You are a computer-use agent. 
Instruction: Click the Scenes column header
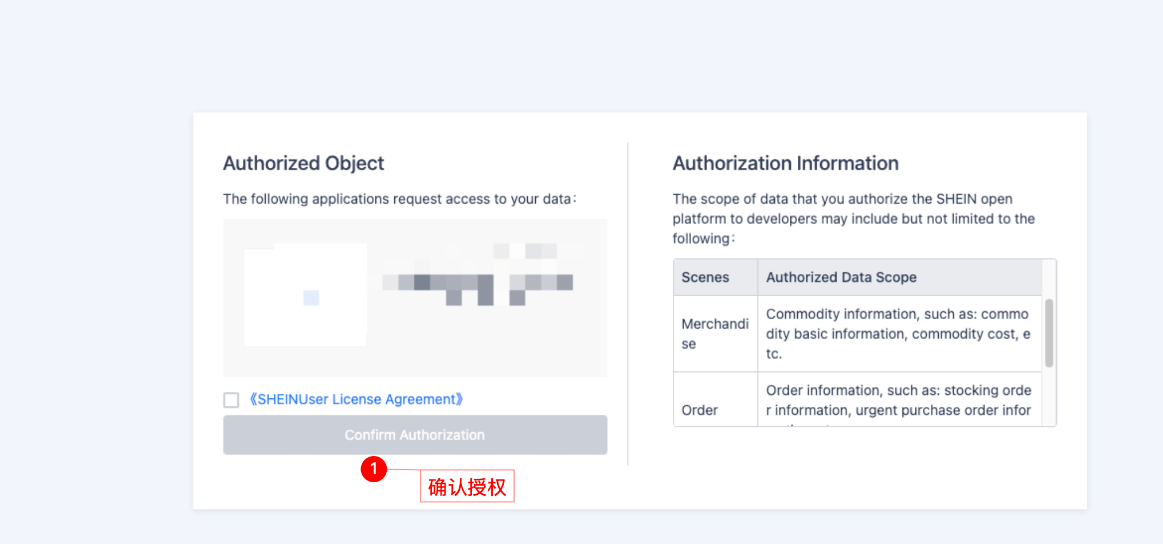tap(705, 277)
